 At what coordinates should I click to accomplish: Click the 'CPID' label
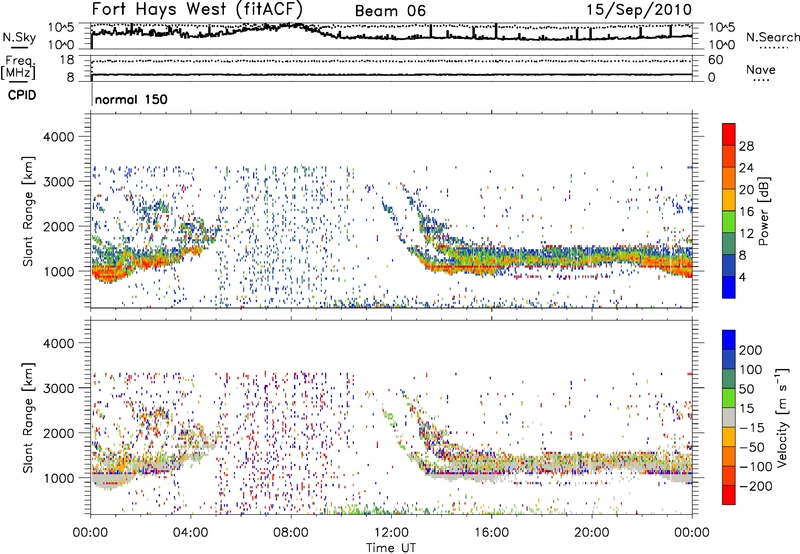point(22,95)
